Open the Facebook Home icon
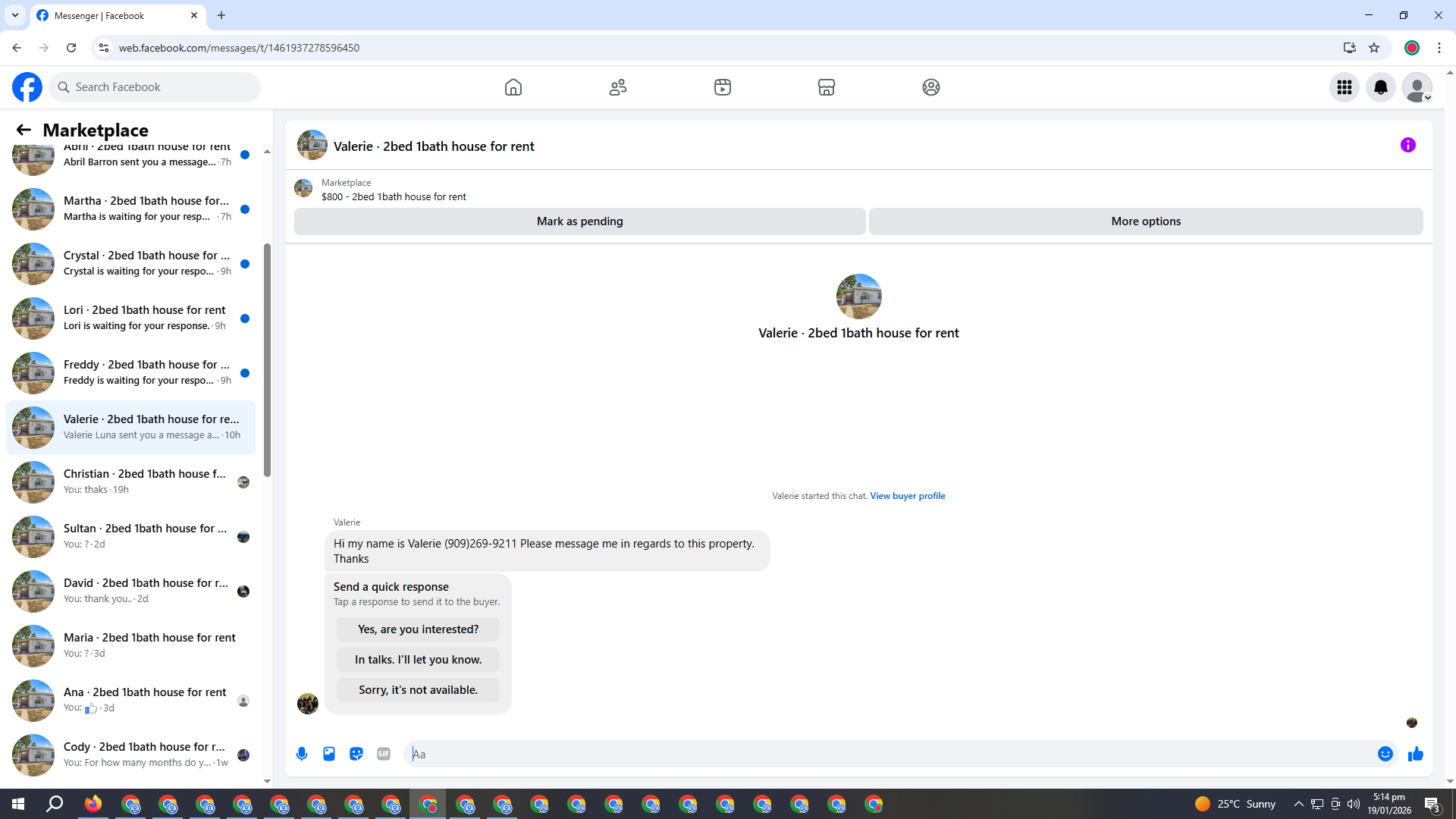Viewport: 1456px width, 819px height. (513, 87)
